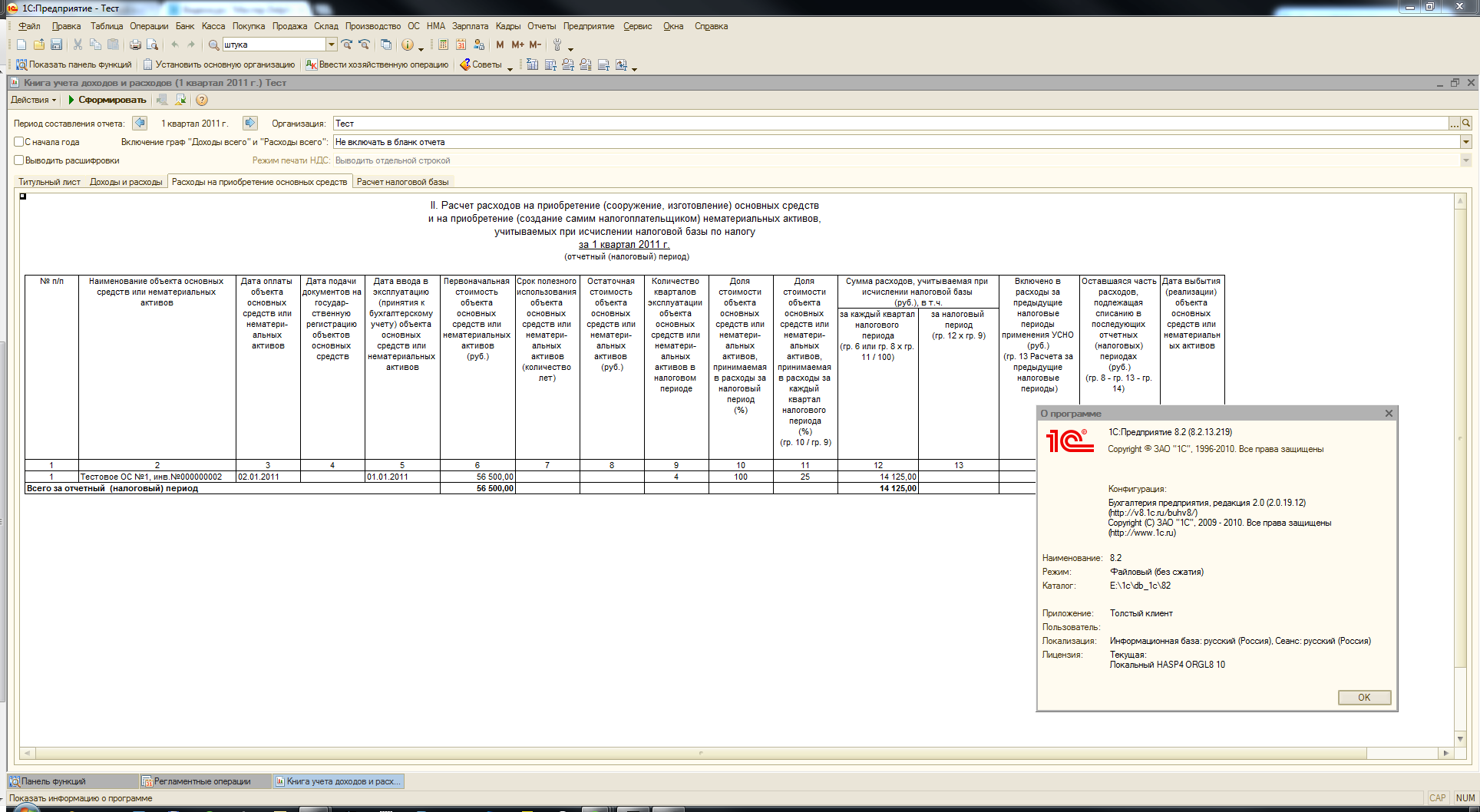Enable the 'С начала года' checkbox
Viewport: 1480px width, 812px height.
coord(19,142)
